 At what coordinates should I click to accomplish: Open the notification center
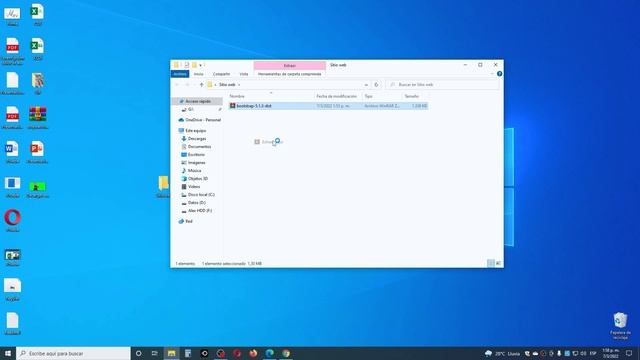(x=629, y=353)
